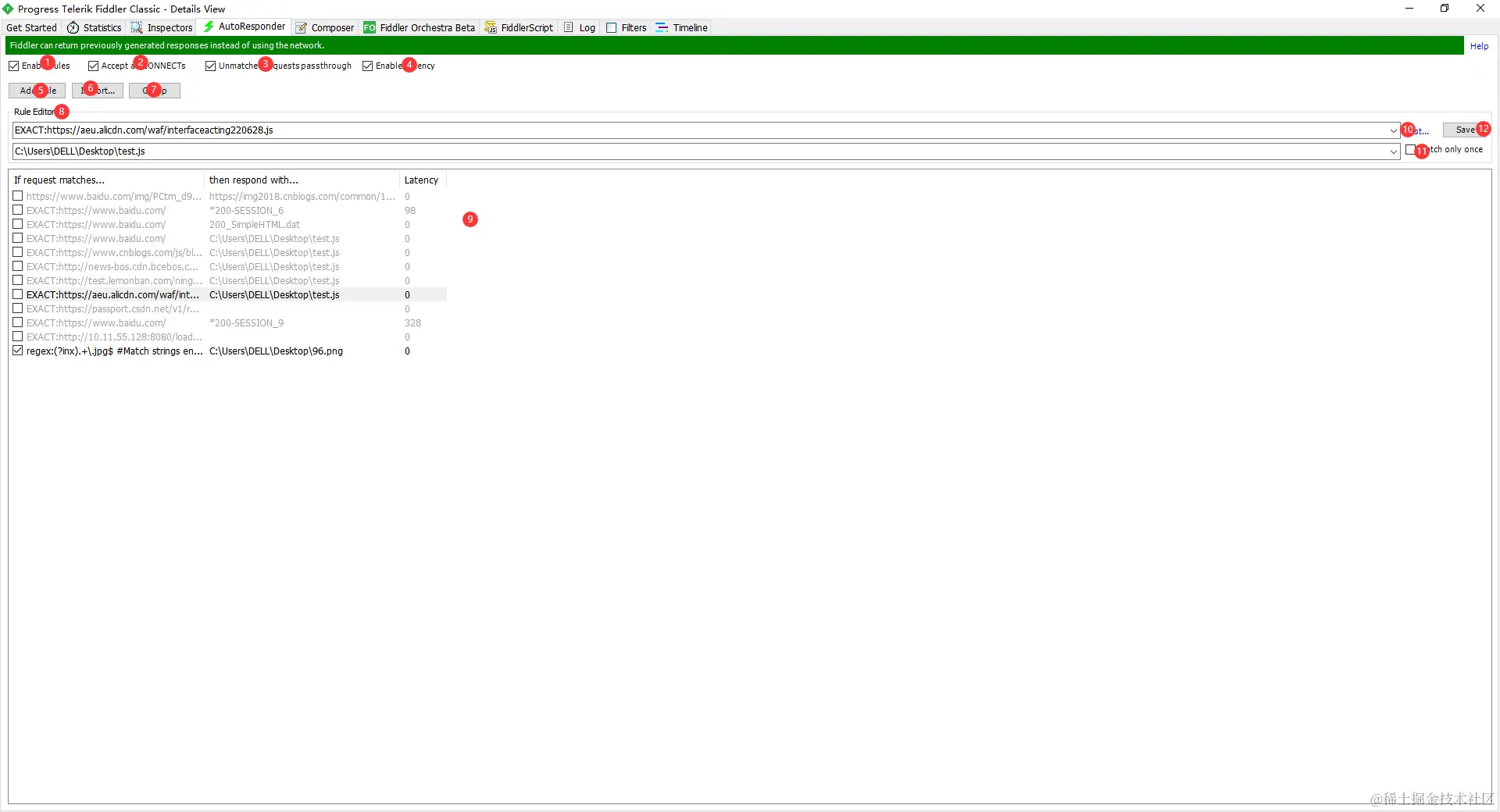Viewport: 1500px width, 812px height.
Task: Click the latency value 98
Action: [410, 211]
